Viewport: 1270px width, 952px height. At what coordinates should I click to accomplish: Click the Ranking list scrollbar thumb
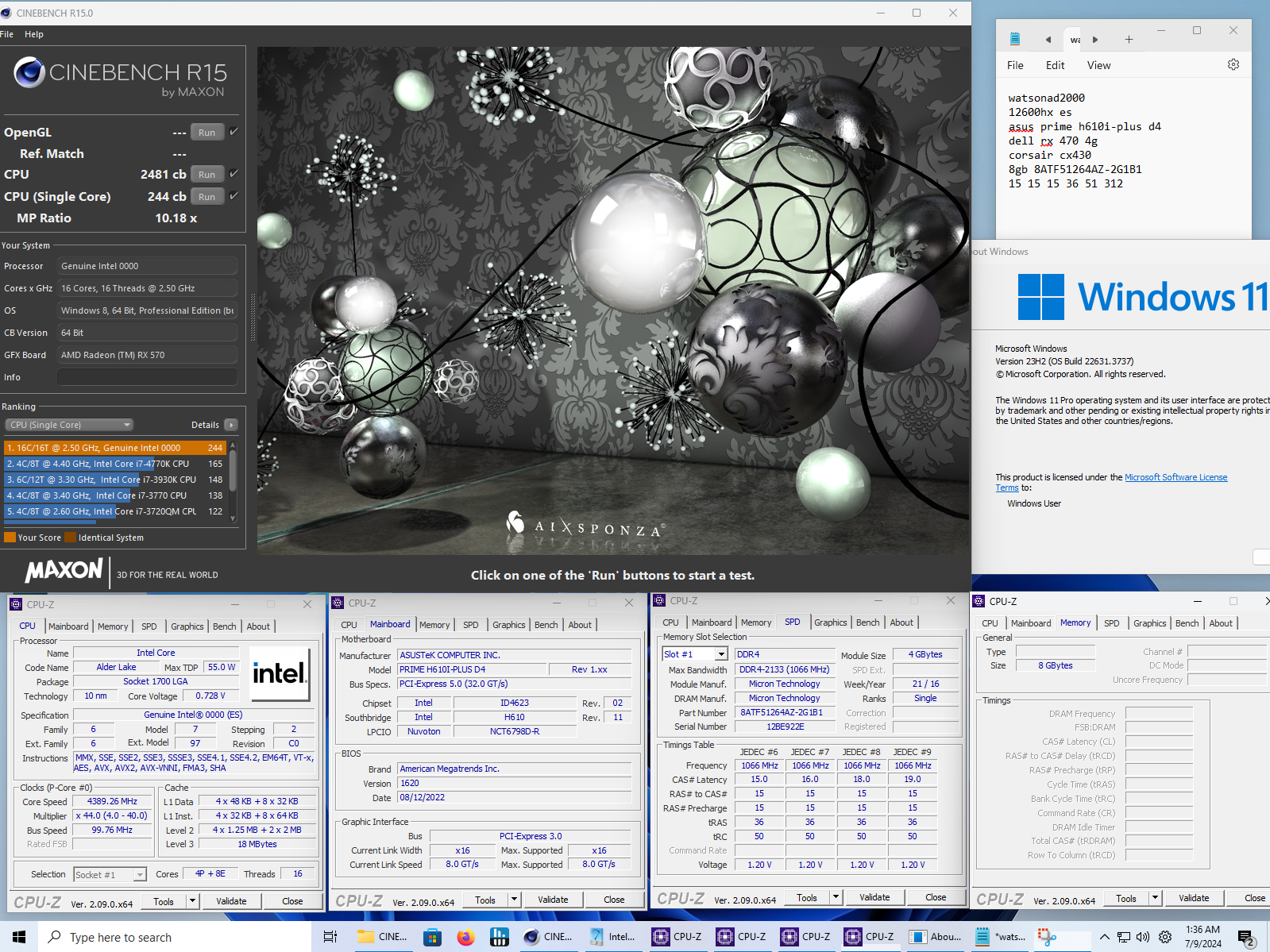(233, 470)
